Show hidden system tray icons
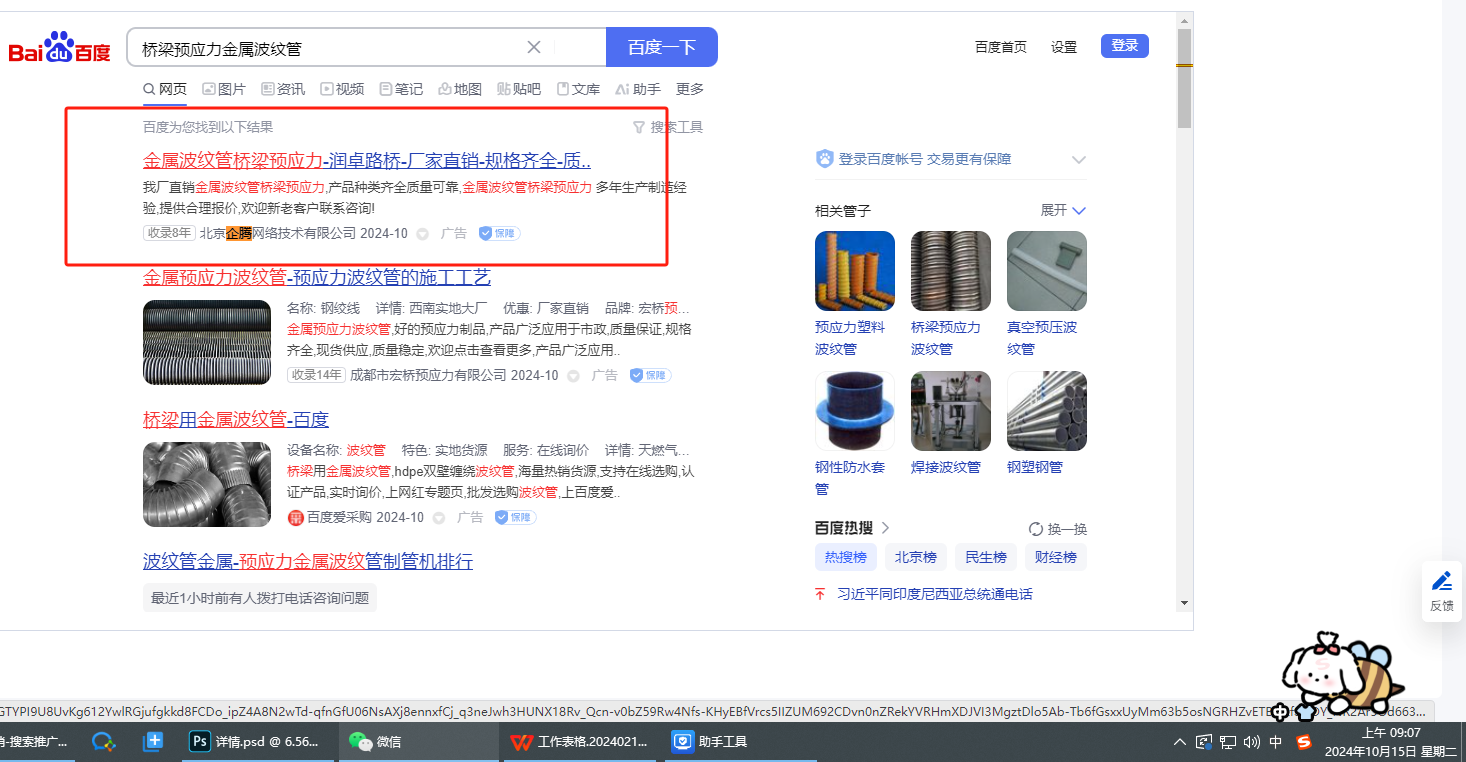This screenshot has width=1466, height=762. 1180,742
